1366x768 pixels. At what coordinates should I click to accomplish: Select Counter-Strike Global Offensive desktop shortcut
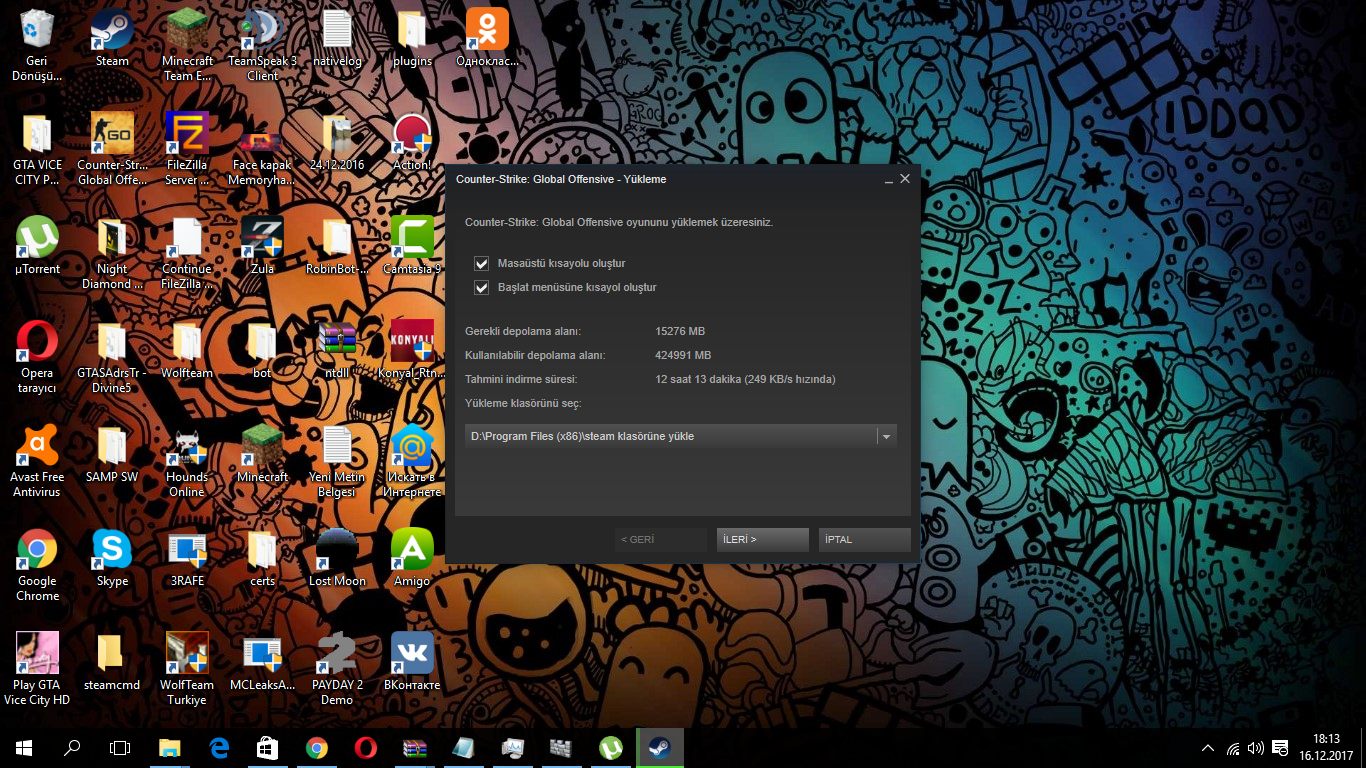(112, 149)
